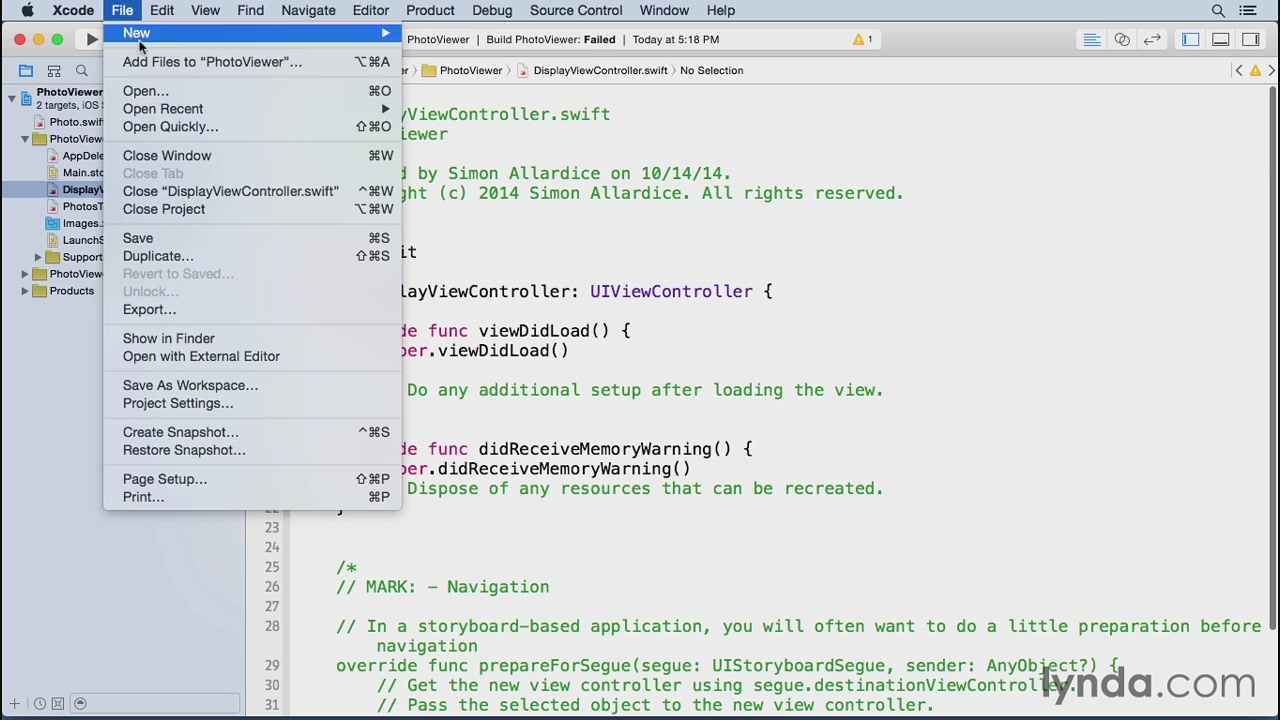Open the Apple menu
1280x720 pixels.
(x=28, y=10)
